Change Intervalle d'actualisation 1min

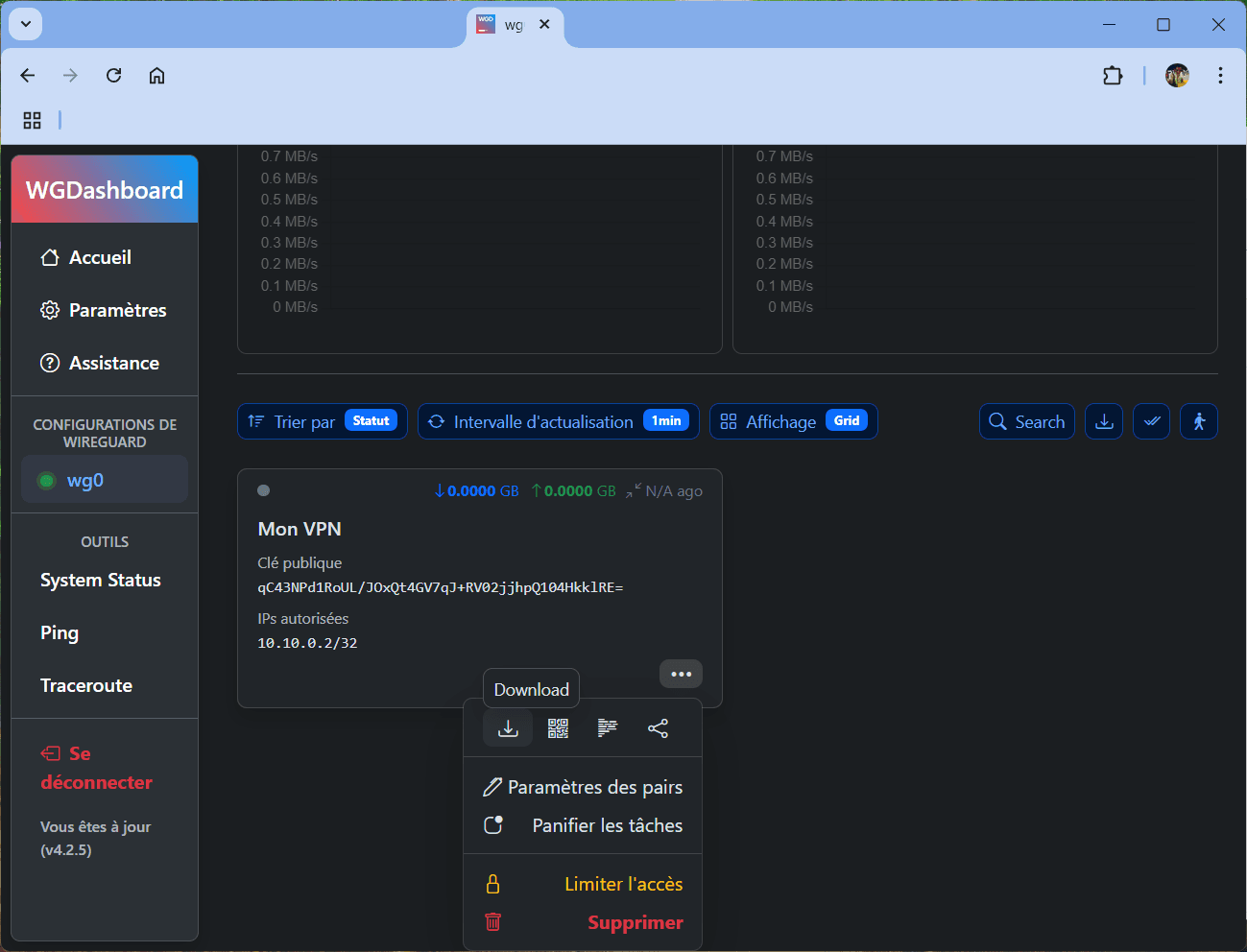pyautogui.click(x=559, y=421)
